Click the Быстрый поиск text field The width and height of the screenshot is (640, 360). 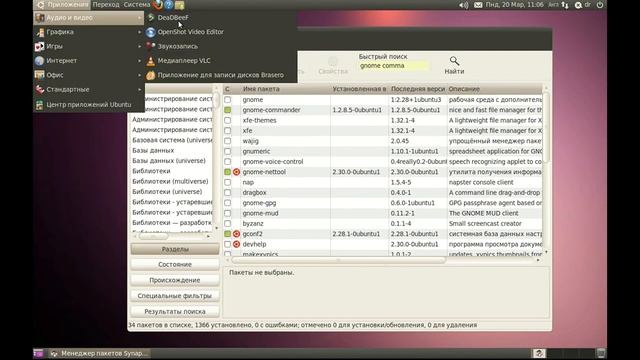coord(393,66)
